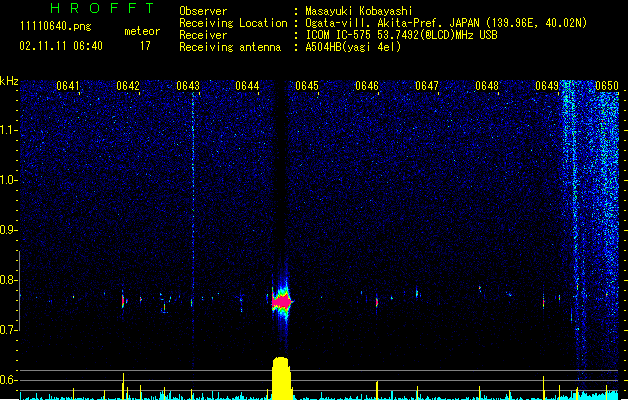This screenshot has width=629, height=400.
Task: Click the 0.8 kHz axis label
Action: click(x=9, y=280)
